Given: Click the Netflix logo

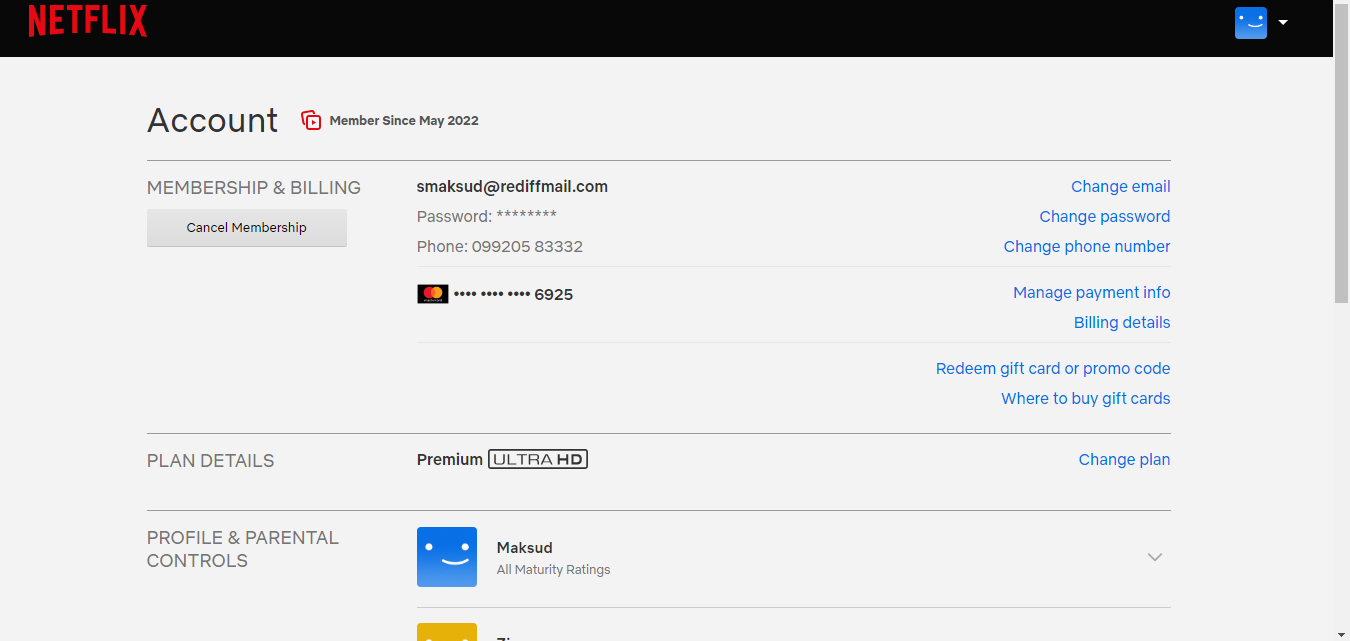Looking at the screenshot, I should [x=88, y=21].
